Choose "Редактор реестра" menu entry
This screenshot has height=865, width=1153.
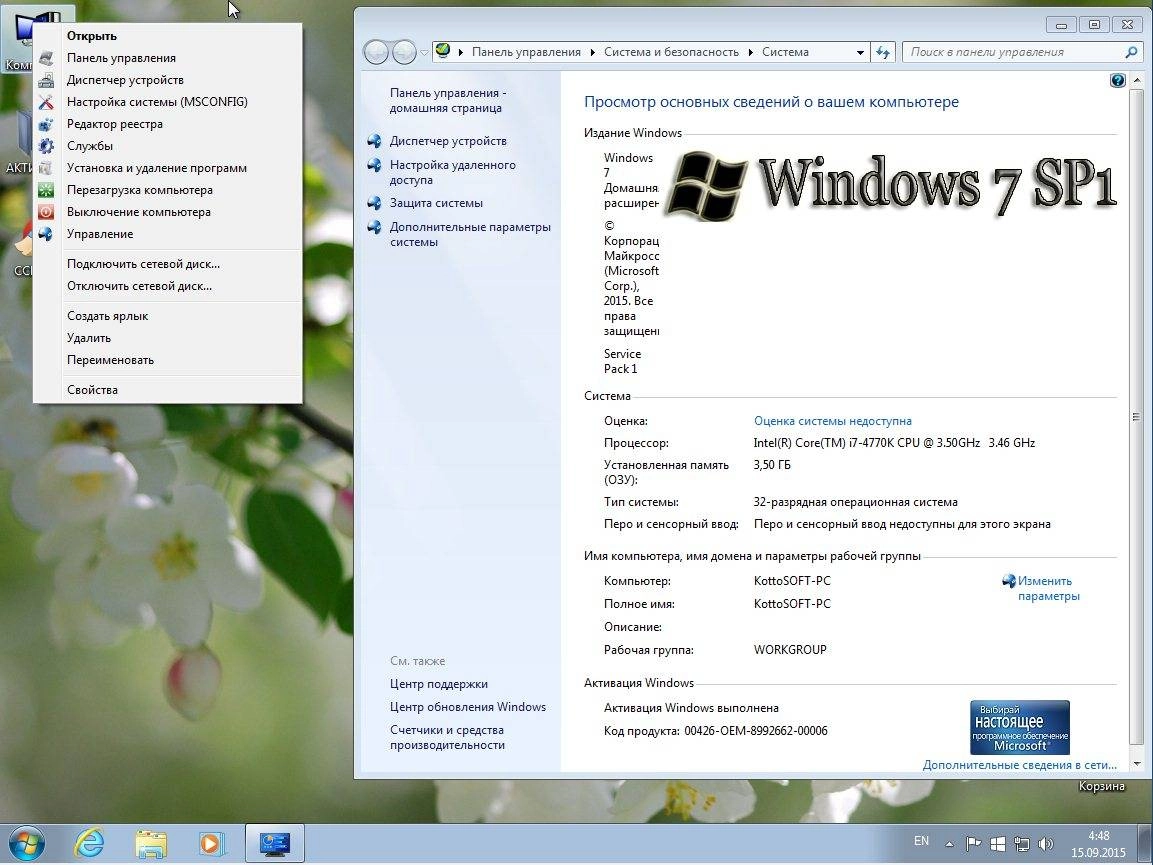click(168, 124)
